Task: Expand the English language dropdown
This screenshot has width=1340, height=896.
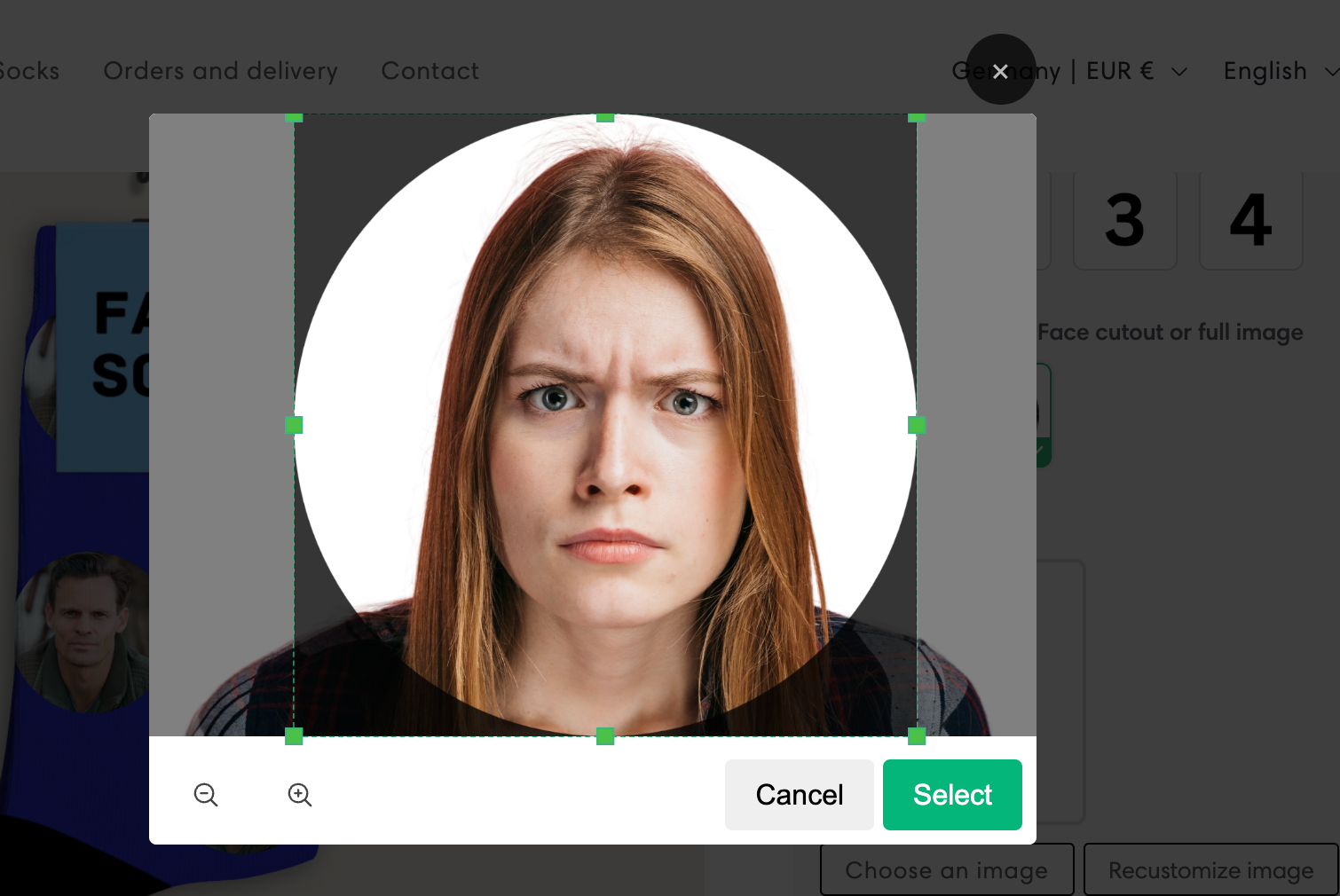Action: tap(1281, 71)
